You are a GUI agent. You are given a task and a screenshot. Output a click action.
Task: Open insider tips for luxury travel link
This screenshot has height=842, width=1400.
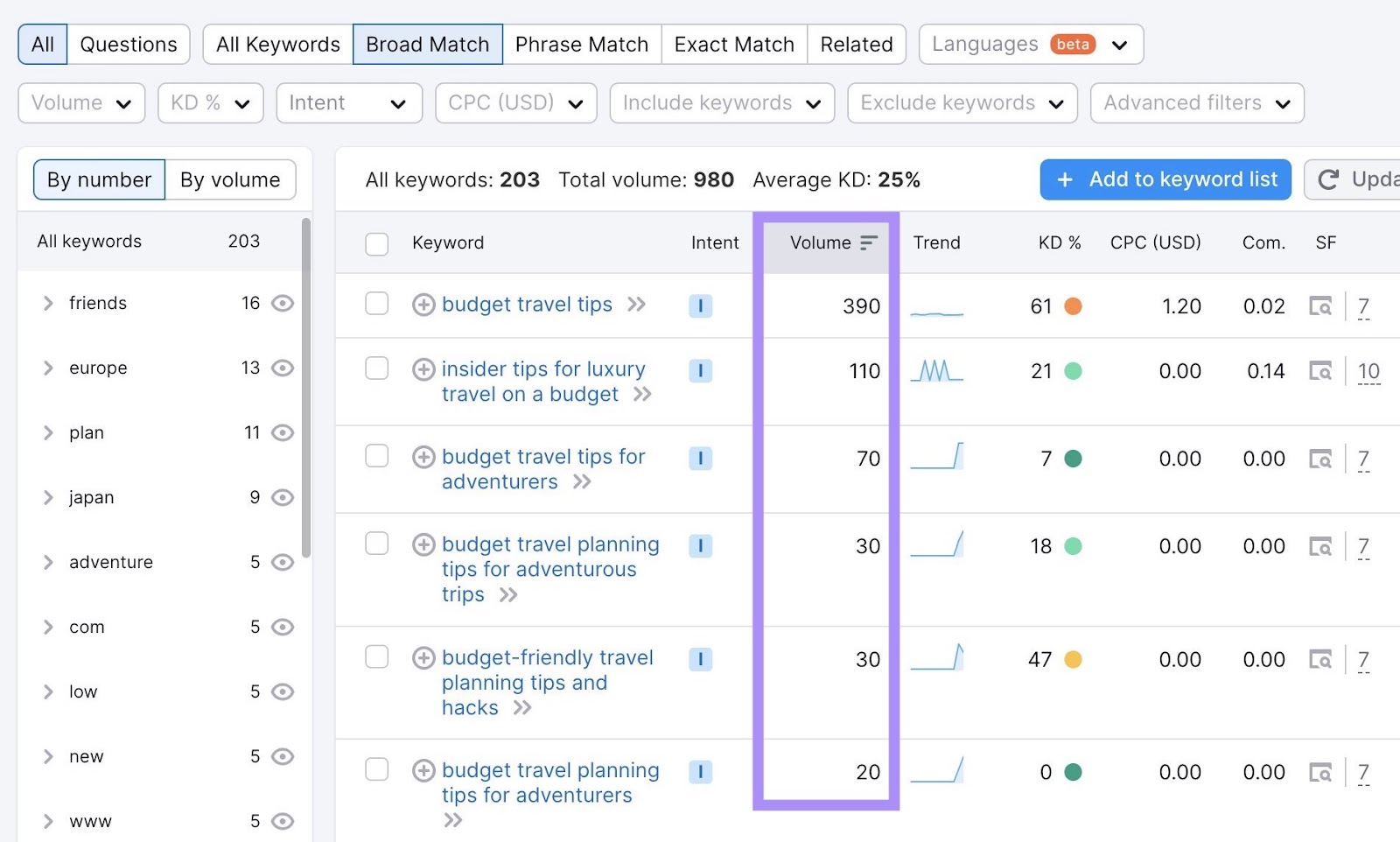pyautogui.click(x=543, y=382)
